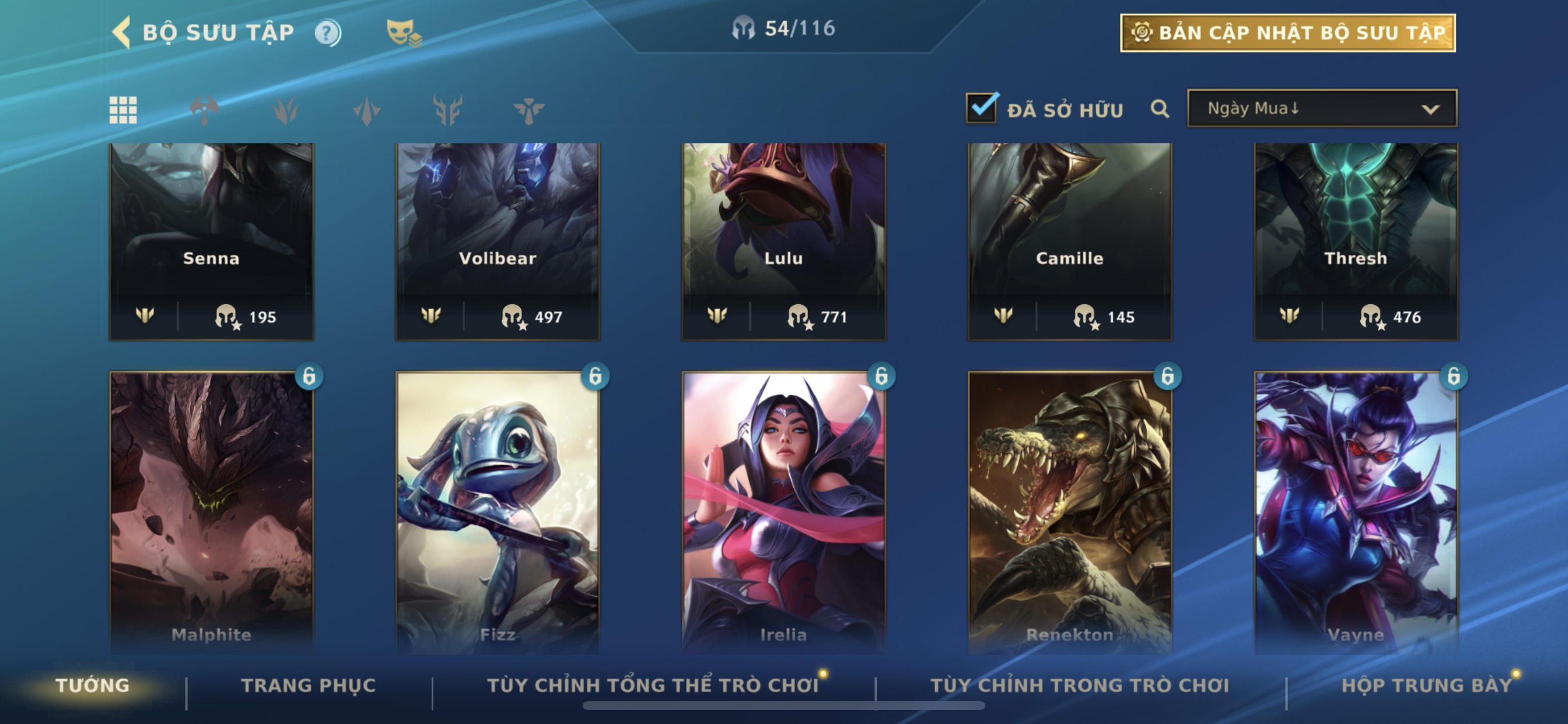
Task: Click the bottom horizontal scroll indicator bar
Action: [x=783, y=706]
